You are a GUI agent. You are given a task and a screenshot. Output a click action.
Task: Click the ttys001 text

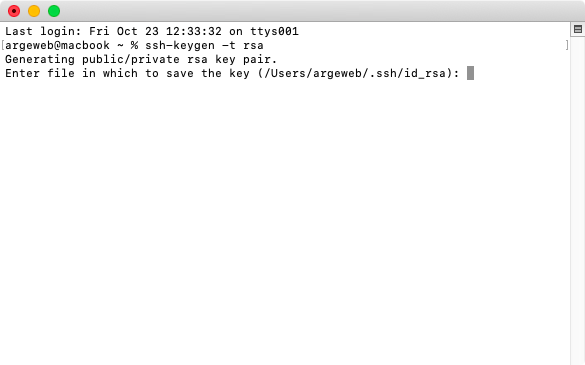274,31
